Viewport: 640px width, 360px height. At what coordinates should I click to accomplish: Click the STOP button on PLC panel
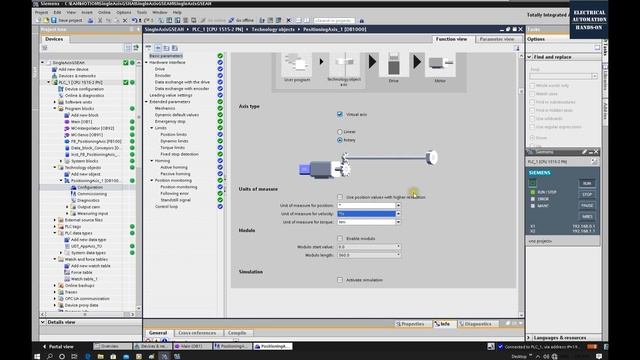pyautogui.click(x=587, y=195)
